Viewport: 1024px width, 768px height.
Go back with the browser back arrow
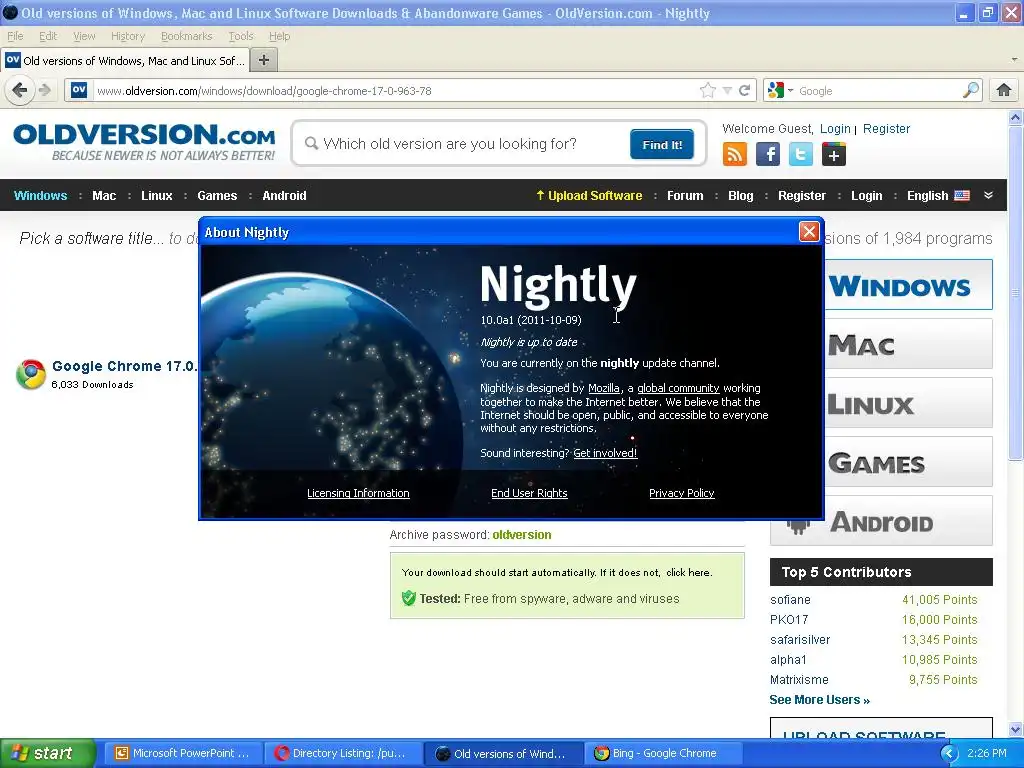[20, 90]
